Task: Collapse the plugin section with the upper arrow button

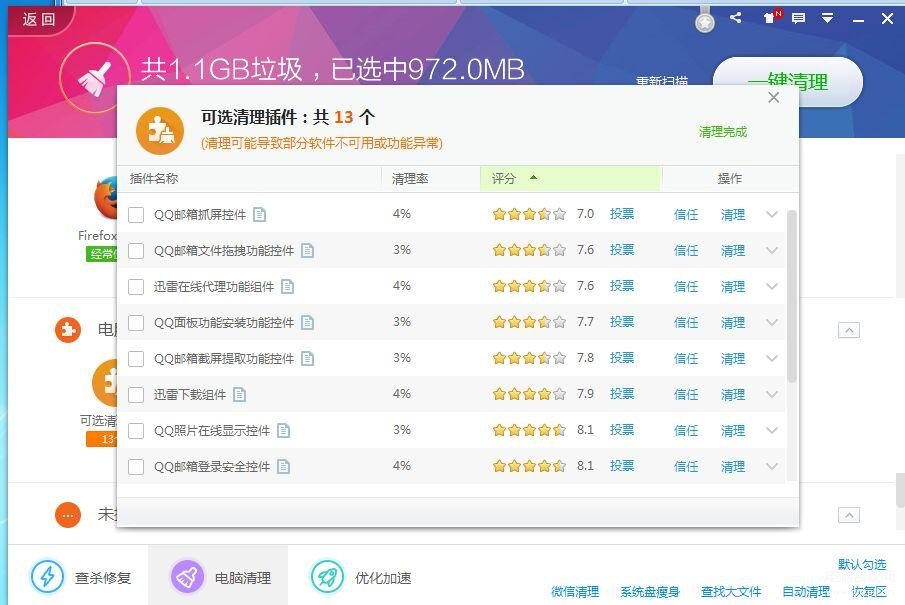Action: pyautogui.click(x=848, y=330)
